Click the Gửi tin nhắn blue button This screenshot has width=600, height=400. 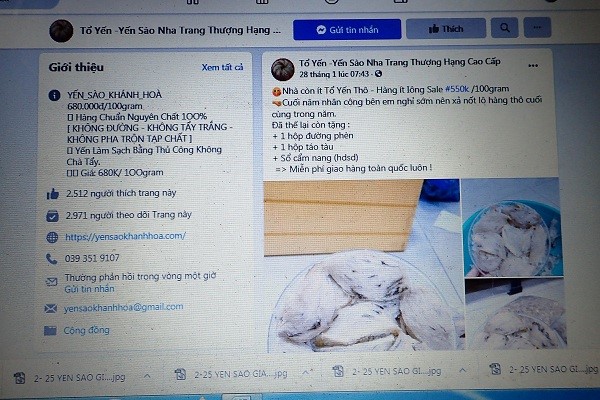coord(347,29)
